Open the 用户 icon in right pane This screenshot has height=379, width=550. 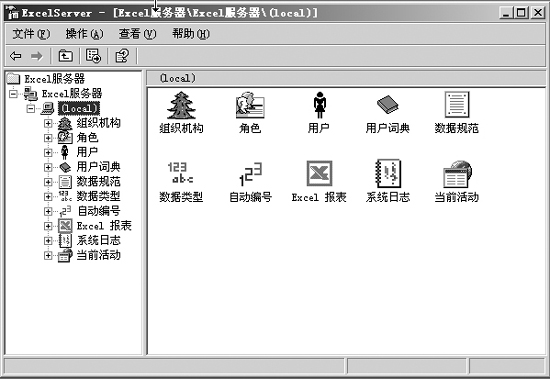(x=319, y=105)
